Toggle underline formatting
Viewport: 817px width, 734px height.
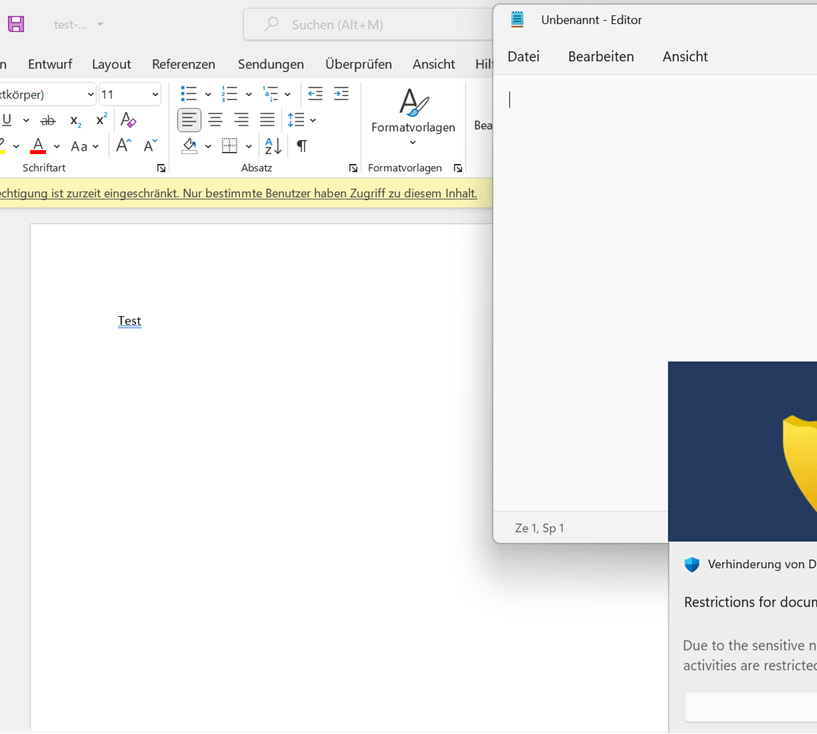click(x=7, y=120)
